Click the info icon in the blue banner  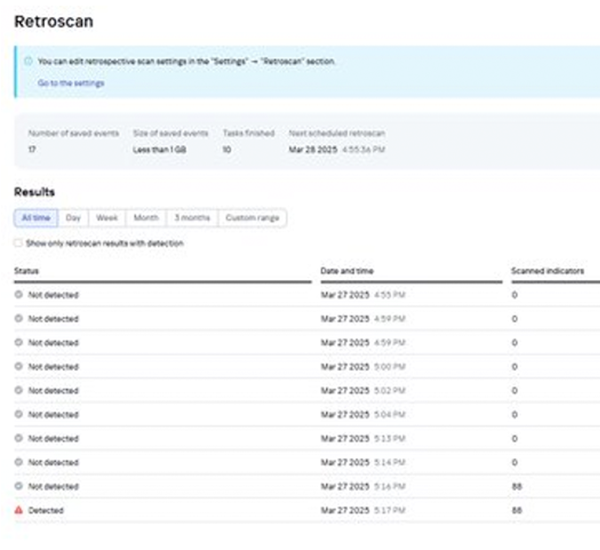click(x=28, y=61)
